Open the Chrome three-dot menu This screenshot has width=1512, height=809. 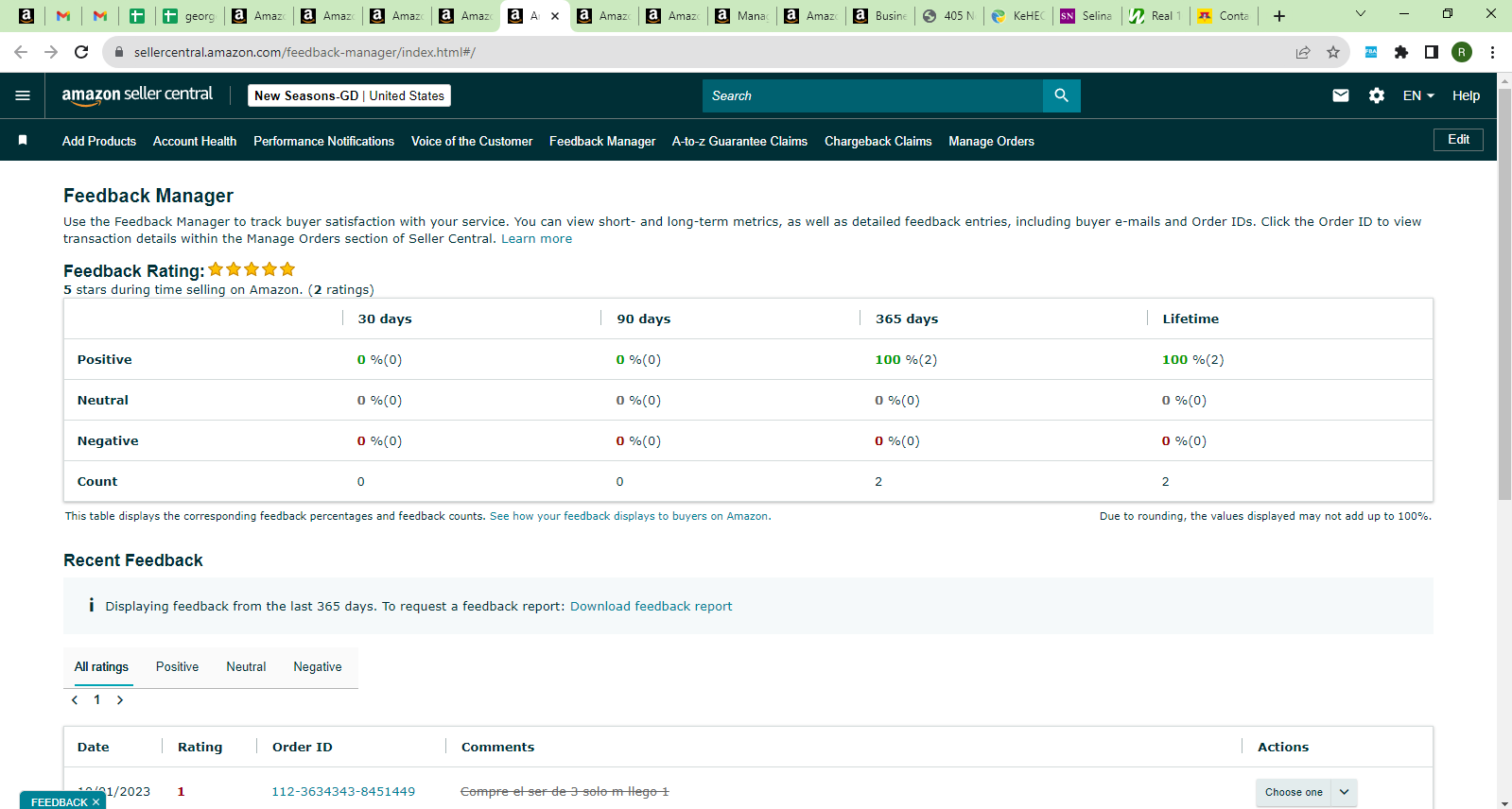1492,52
